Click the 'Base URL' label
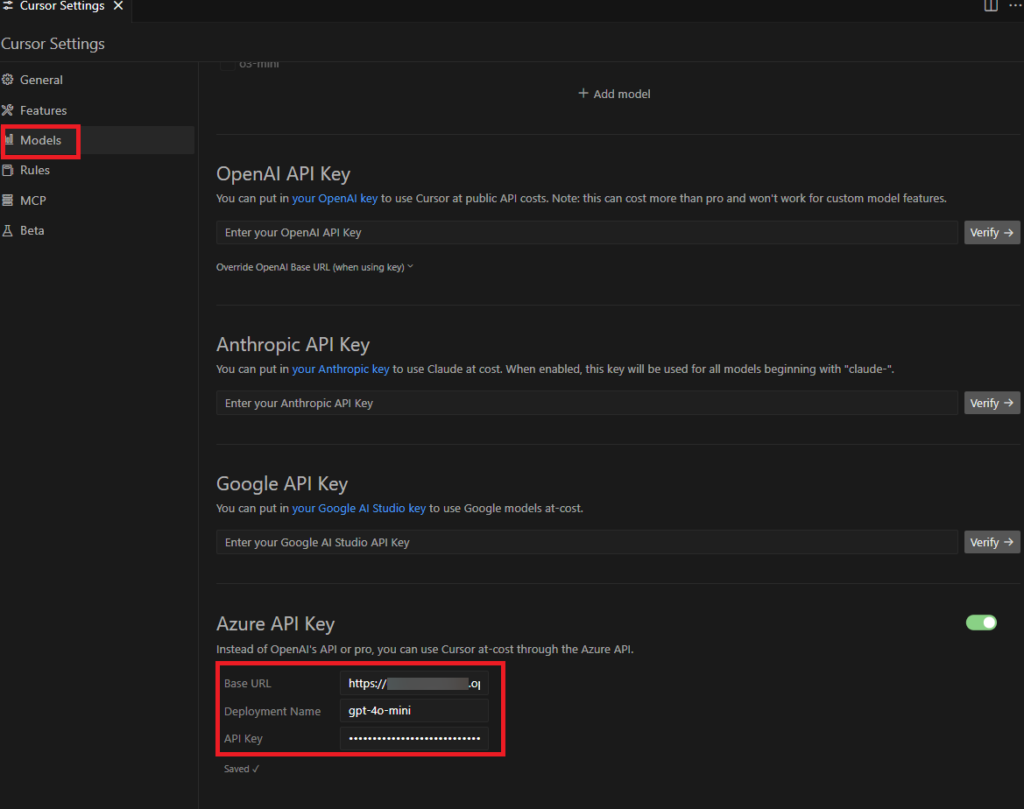Image resolution: width=1024 pixels, height=809 pixels. point(248,684)
